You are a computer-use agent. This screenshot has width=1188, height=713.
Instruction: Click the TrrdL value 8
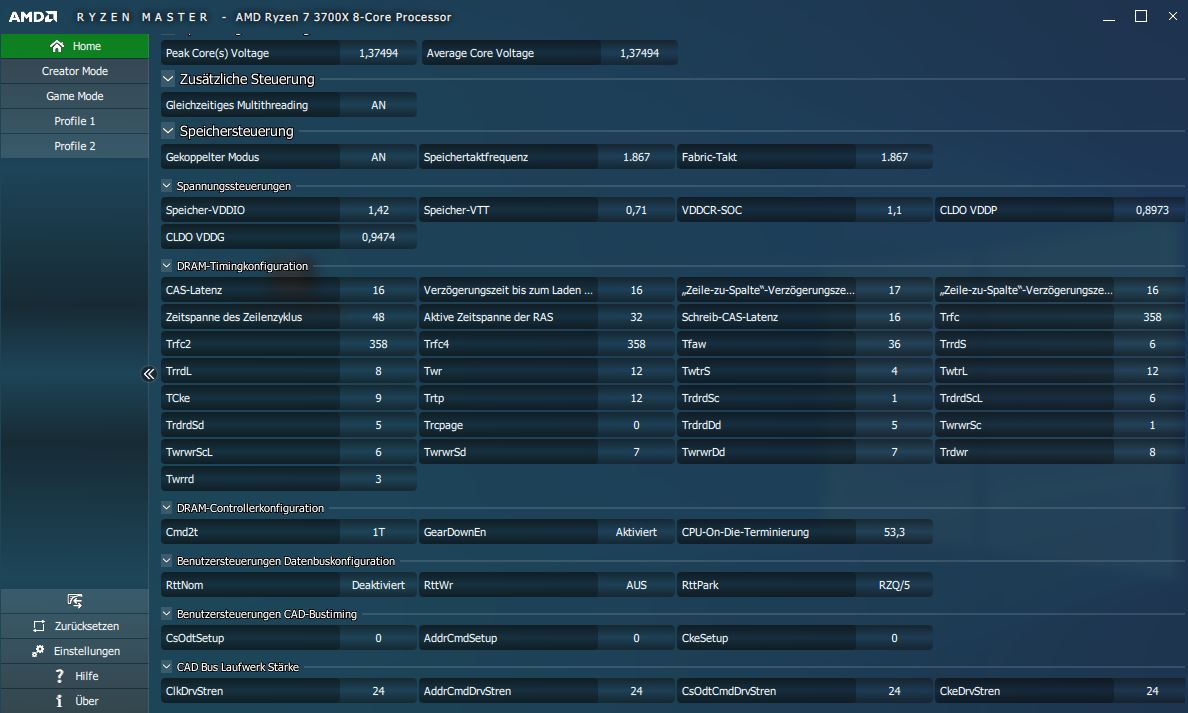(x=378, y=371)
